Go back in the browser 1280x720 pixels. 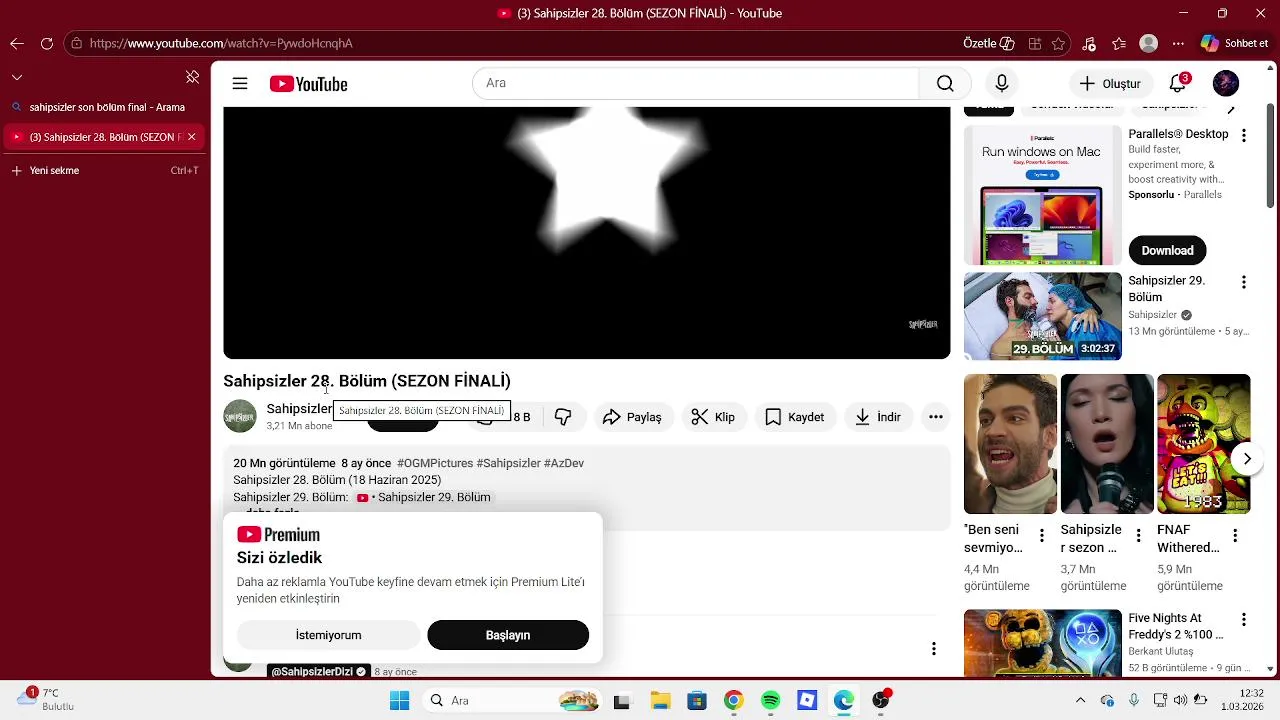click(x=17, y=43)
